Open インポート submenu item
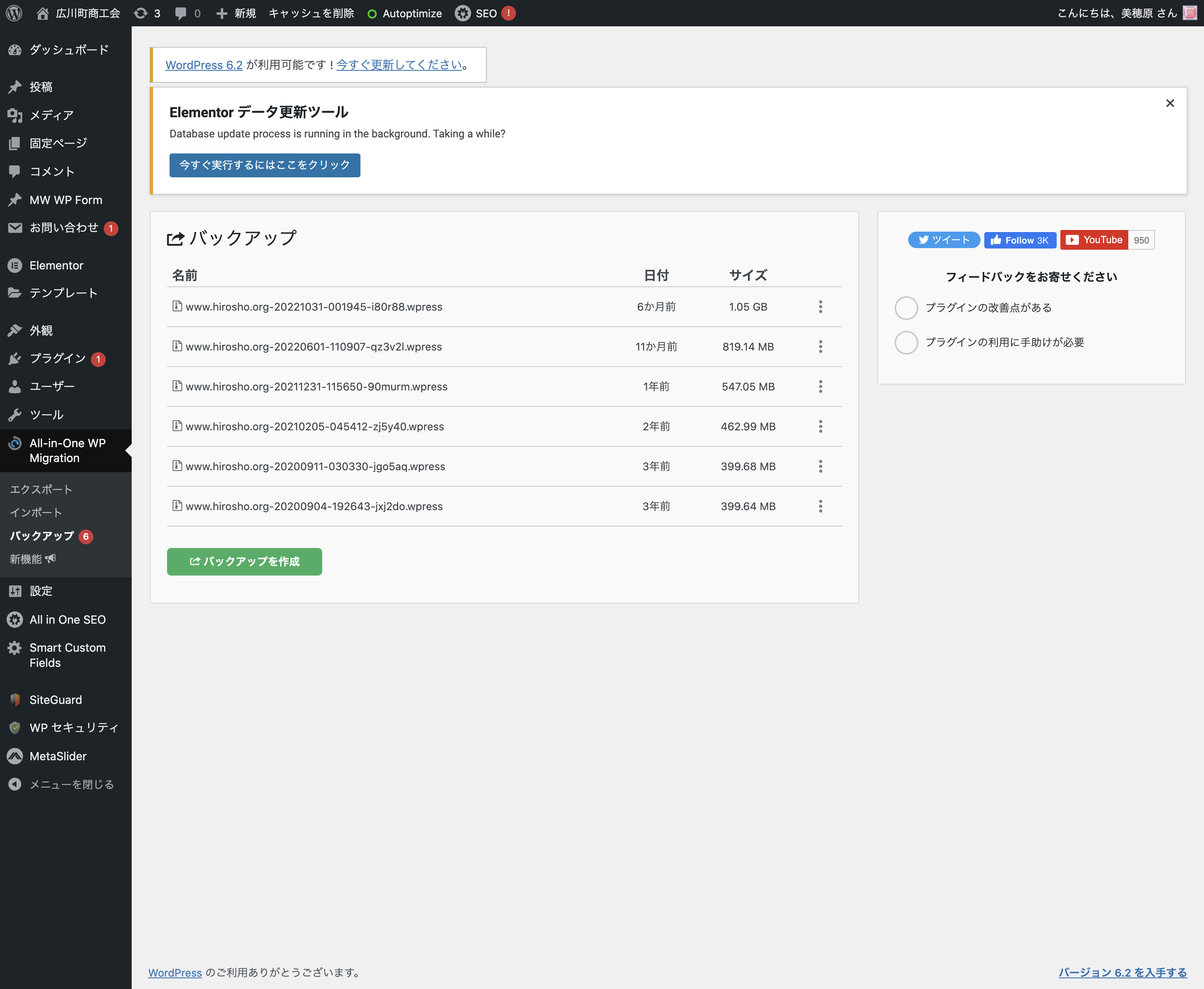 pyautogui.click(x=36, y=513)
